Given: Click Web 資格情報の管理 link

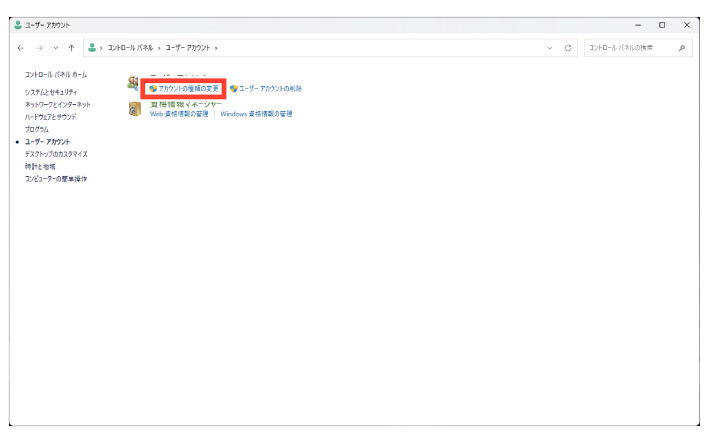Looking at the screenshot, I should pos(179,114).
